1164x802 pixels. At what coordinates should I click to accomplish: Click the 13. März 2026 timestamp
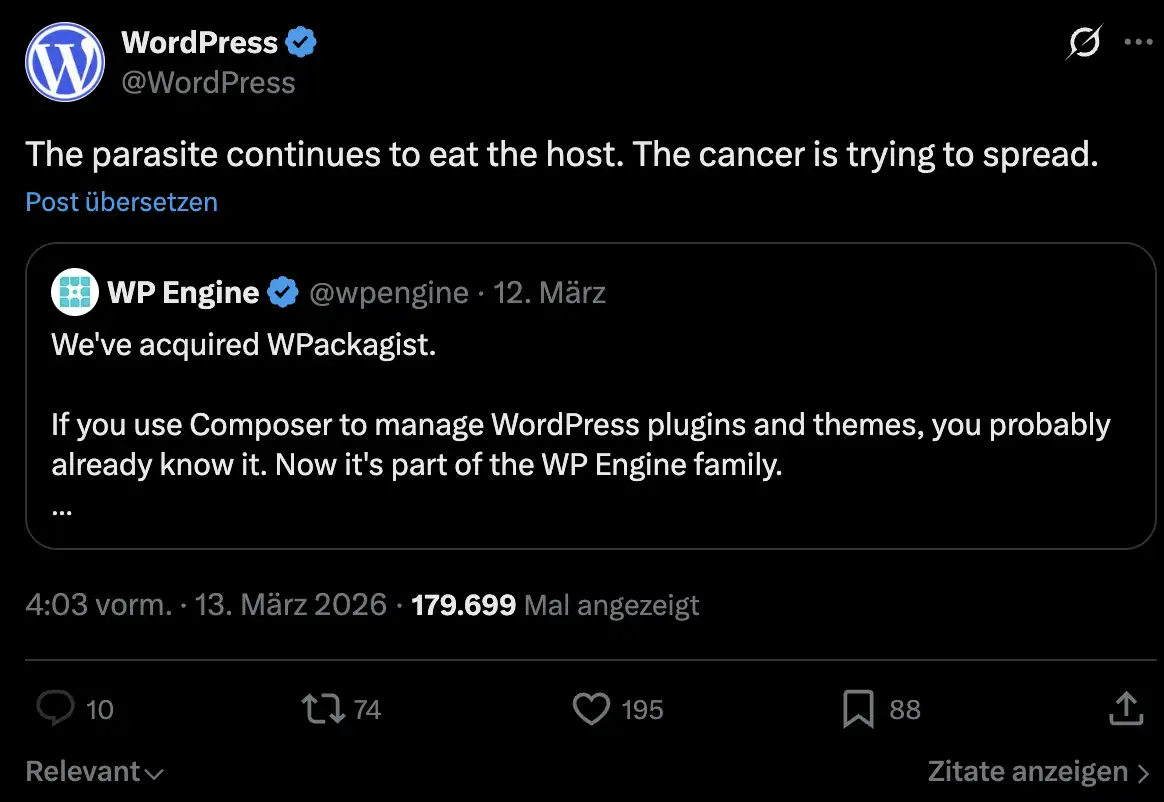289,604
